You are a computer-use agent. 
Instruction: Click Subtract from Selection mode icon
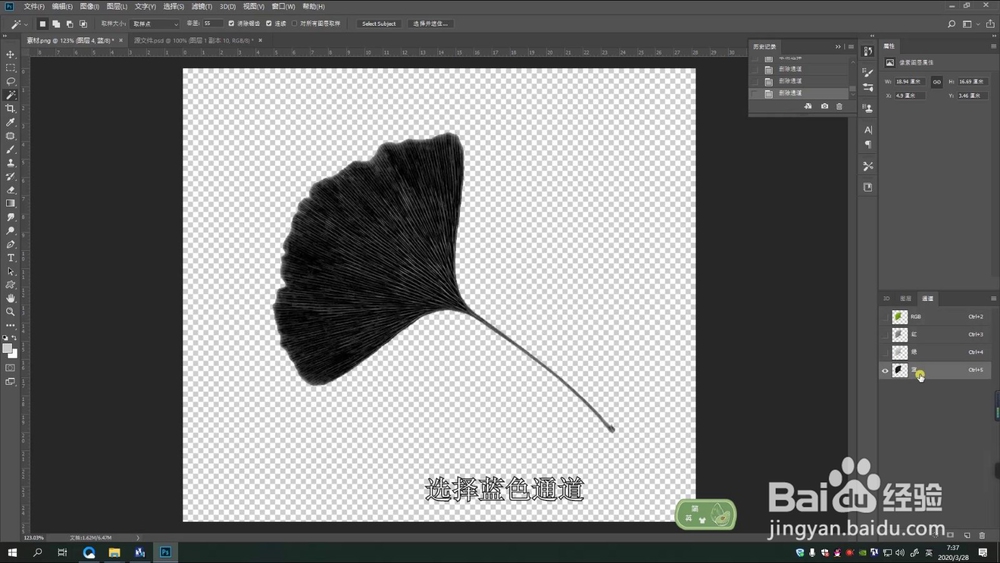pyautogui.click(x=70, y=24)
